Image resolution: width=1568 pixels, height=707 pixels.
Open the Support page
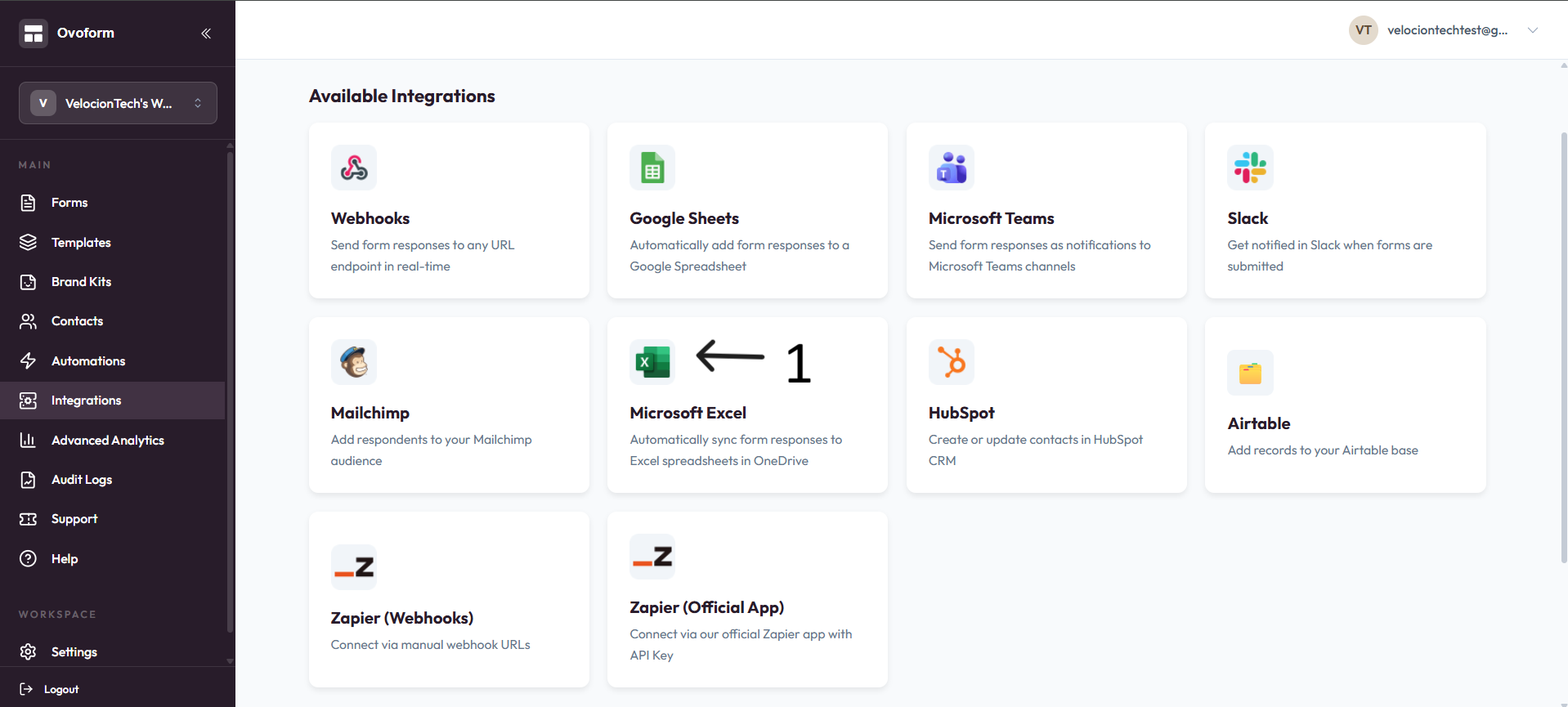[x=113, y=519]
